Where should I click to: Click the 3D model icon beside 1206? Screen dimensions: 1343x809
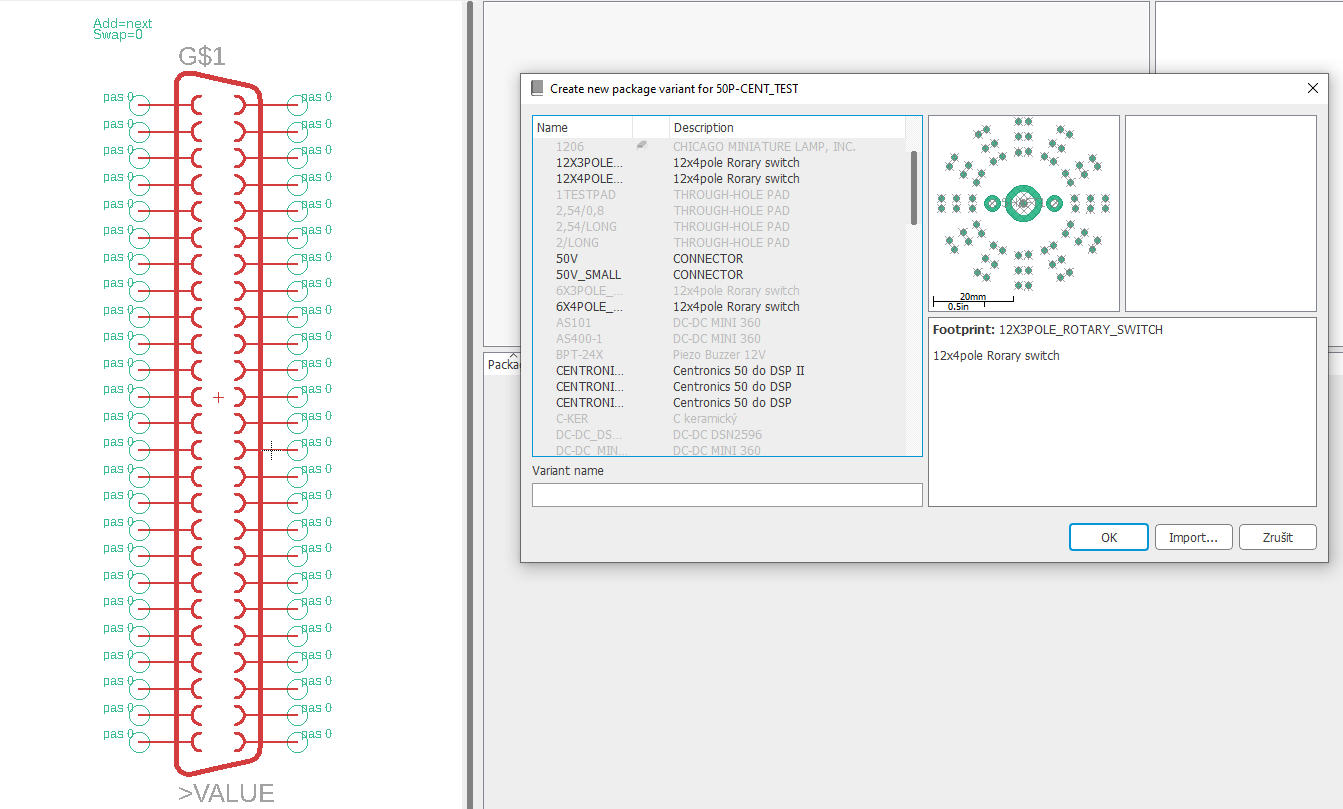click(x=642, y=146)
